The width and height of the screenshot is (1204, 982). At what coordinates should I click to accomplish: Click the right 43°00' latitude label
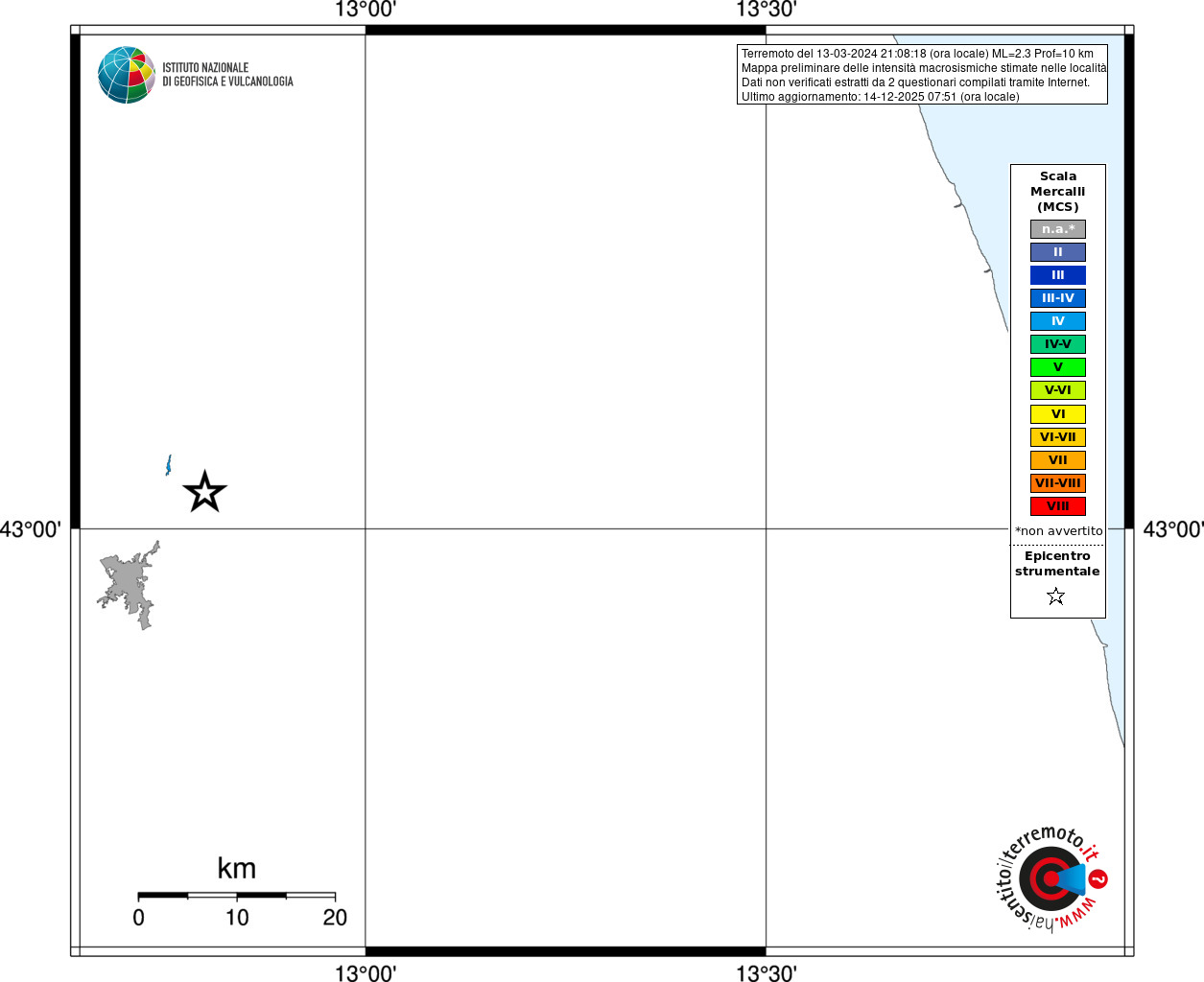pos(1173,529)
